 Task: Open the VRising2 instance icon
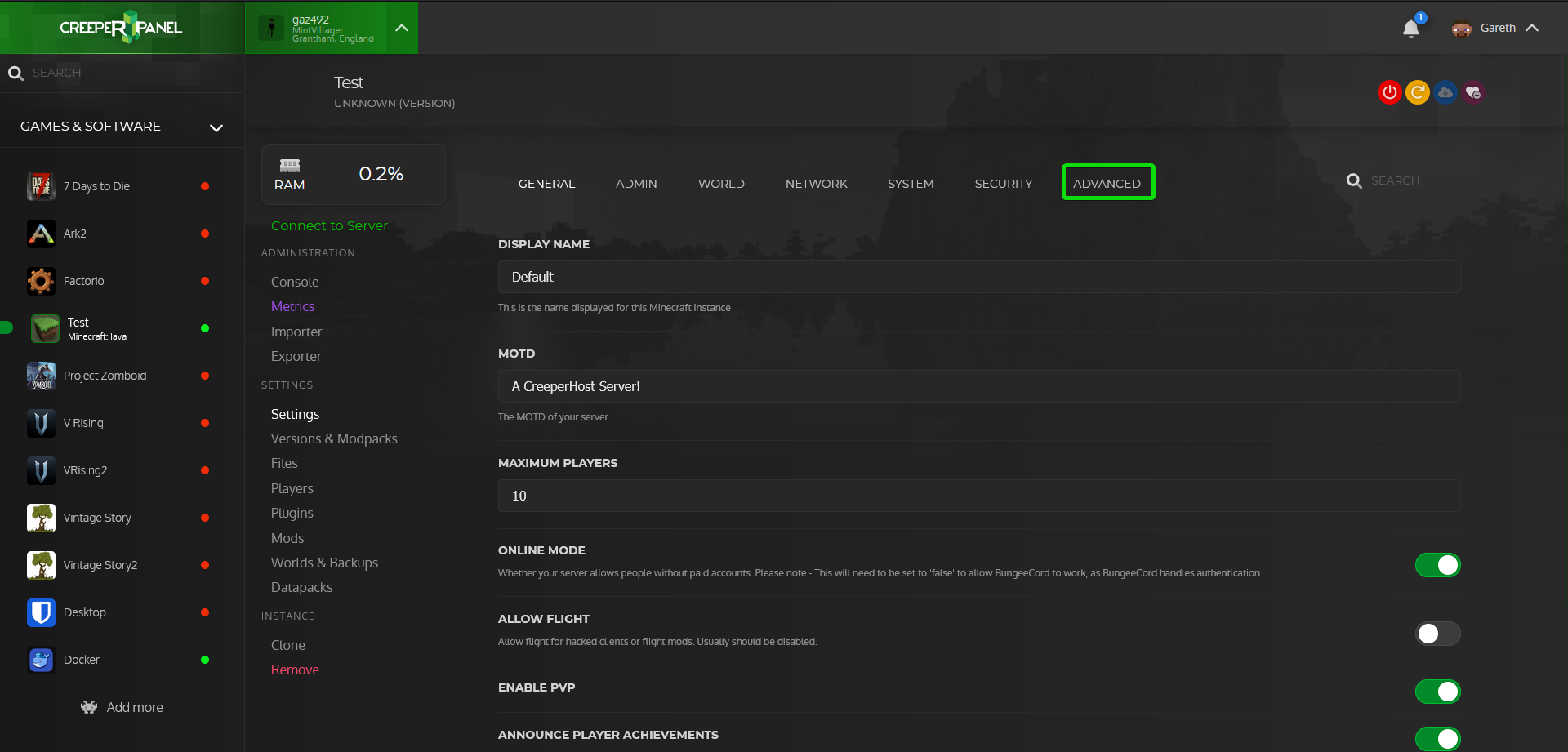click(41, 470)
